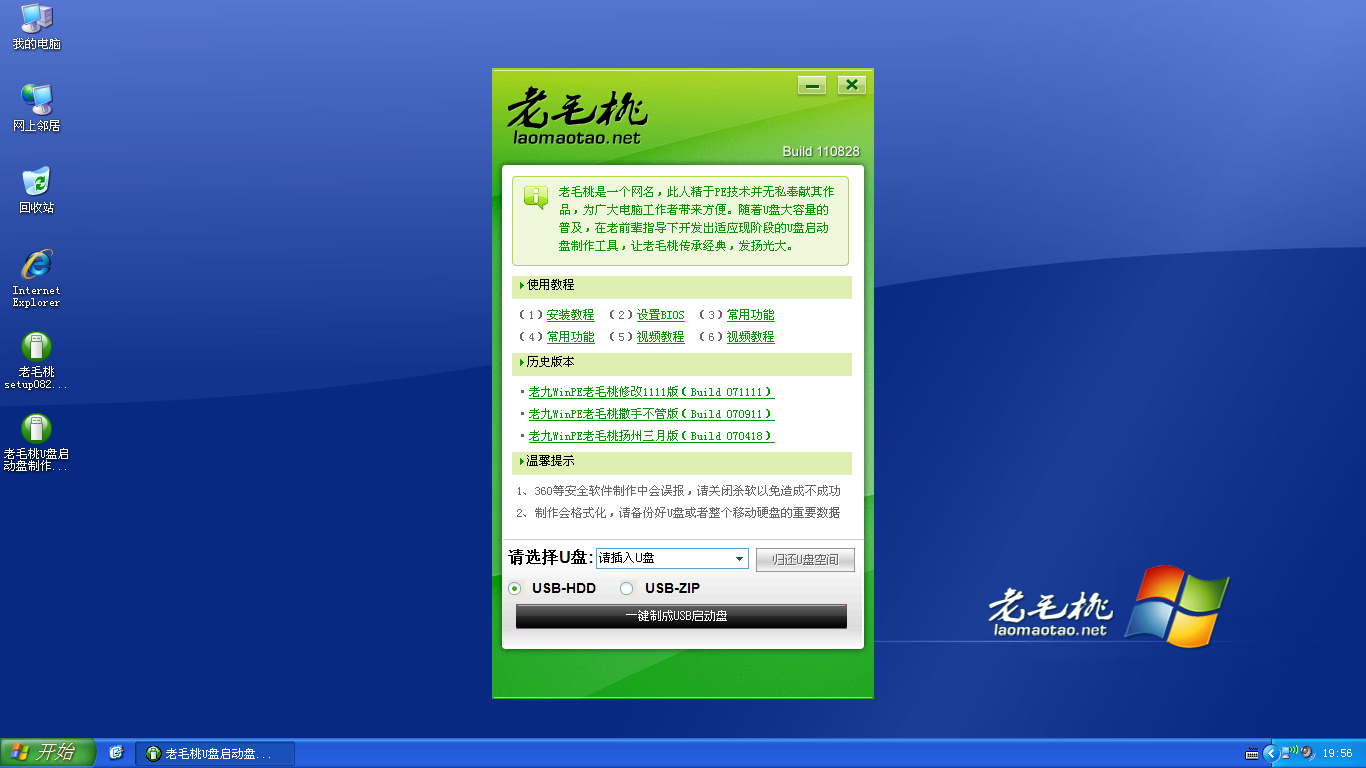Viewport: 1366px width, 768px height.
Task: Click the volume speaker tray icon
Action: pos(1306,753)
